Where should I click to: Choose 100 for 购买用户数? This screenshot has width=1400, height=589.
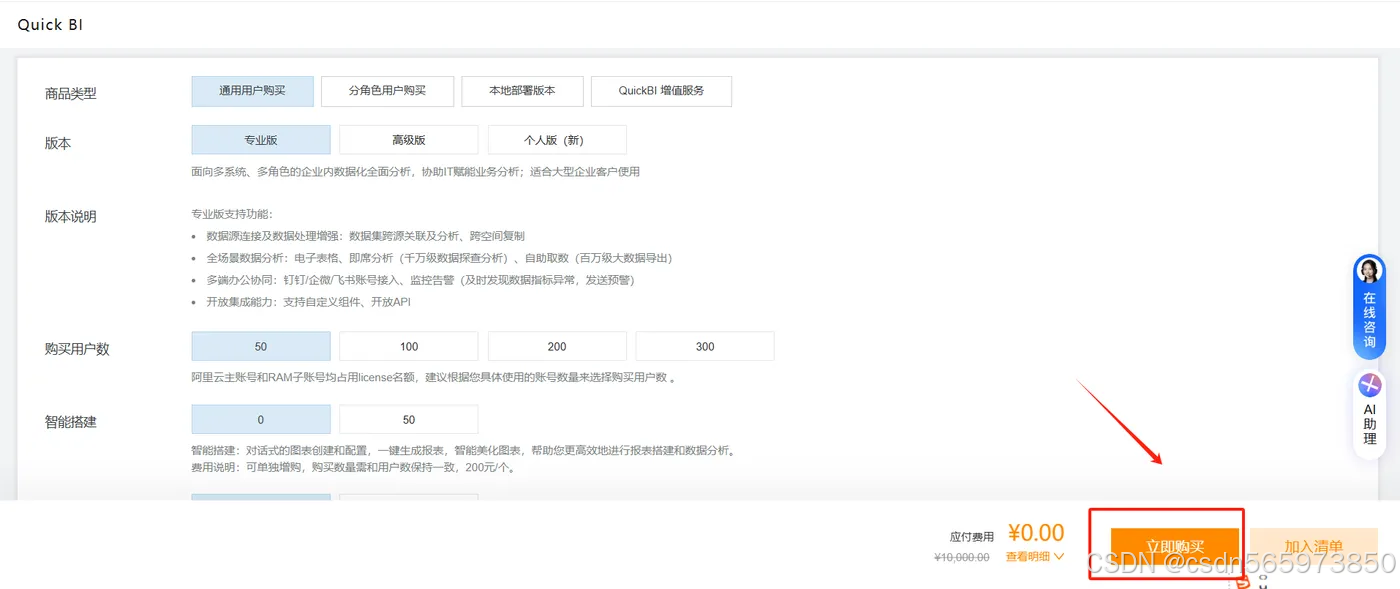[408, 345]
